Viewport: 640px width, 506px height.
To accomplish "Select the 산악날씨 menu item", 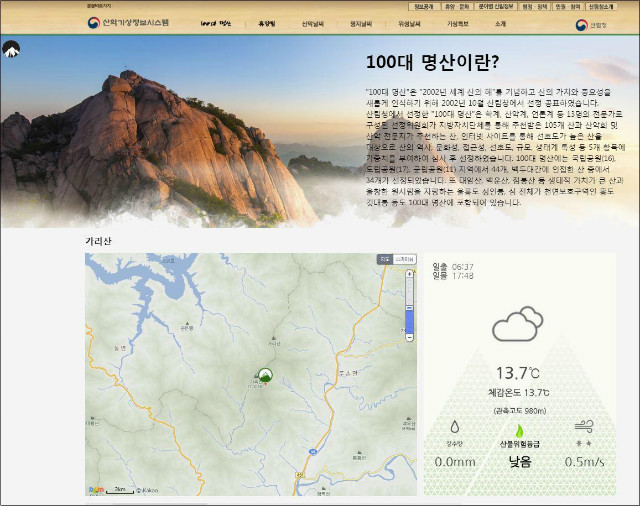I will pyautogui.click(x=313, y=24).
